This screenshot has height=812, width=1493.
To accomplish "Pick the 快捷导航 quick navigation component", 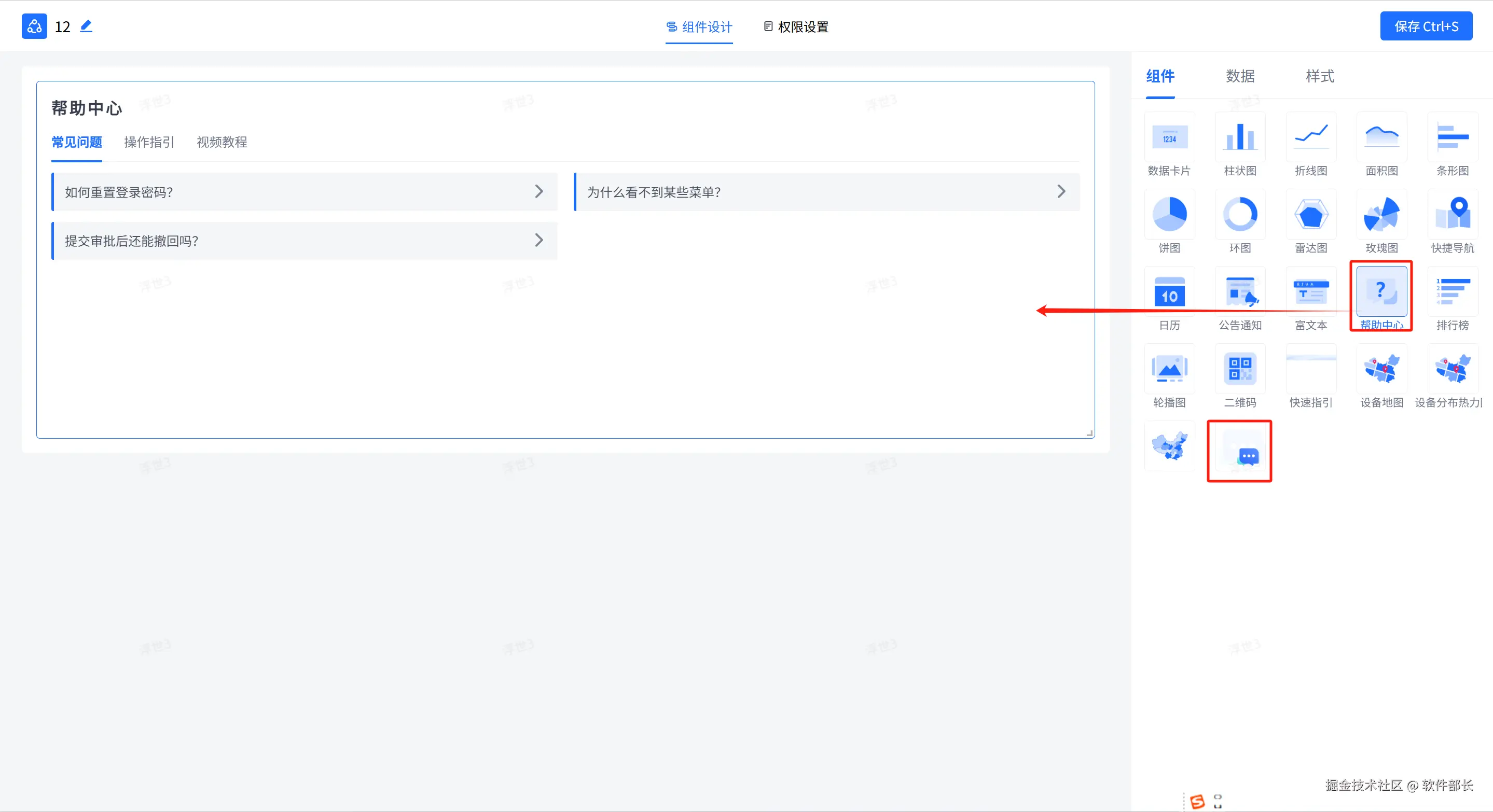I will 1452,215.
